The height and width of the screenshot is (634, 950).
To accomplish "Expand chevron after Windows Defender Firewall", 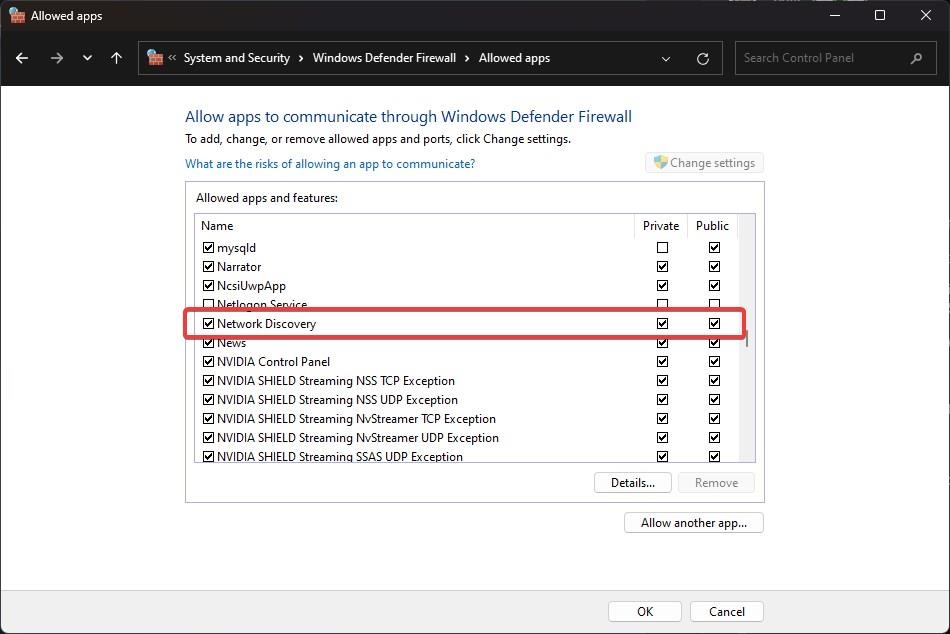I will 467,58.
